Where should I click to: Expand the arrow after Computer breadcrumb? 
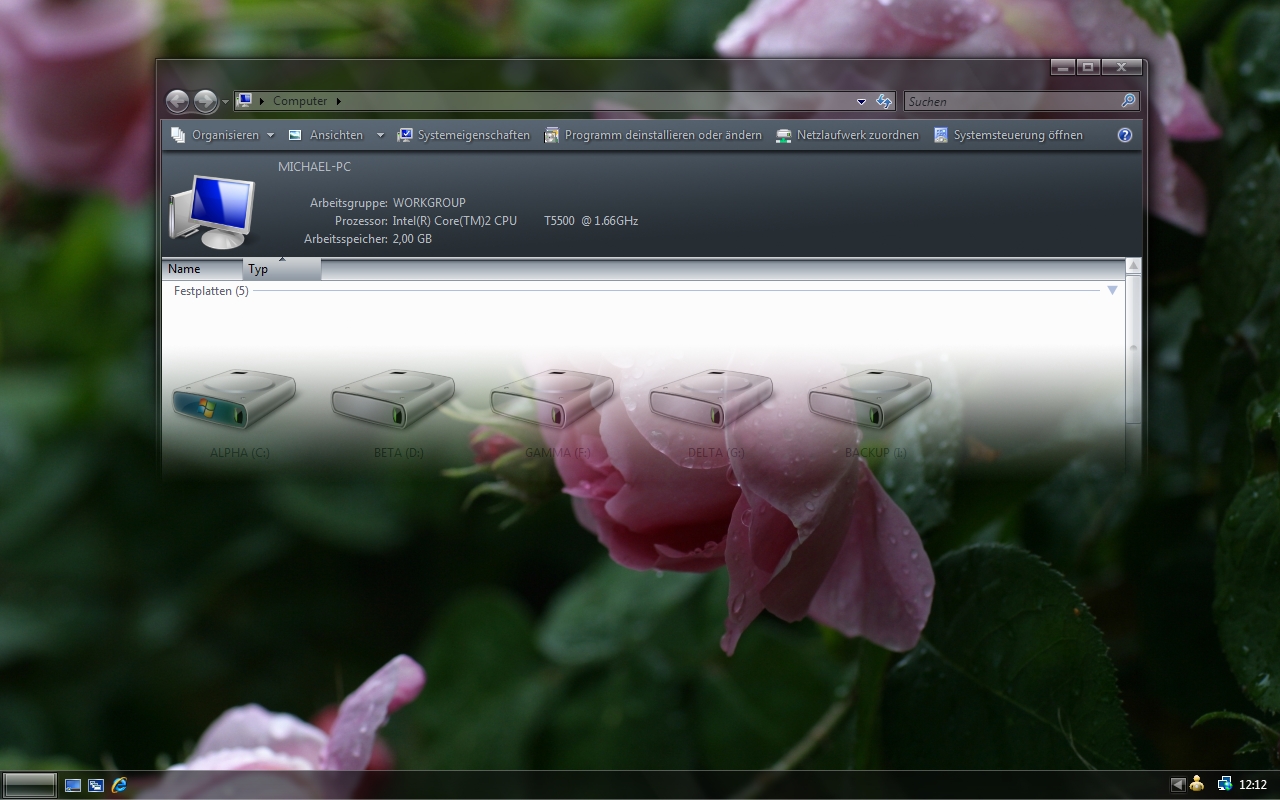tap(339, 101)
